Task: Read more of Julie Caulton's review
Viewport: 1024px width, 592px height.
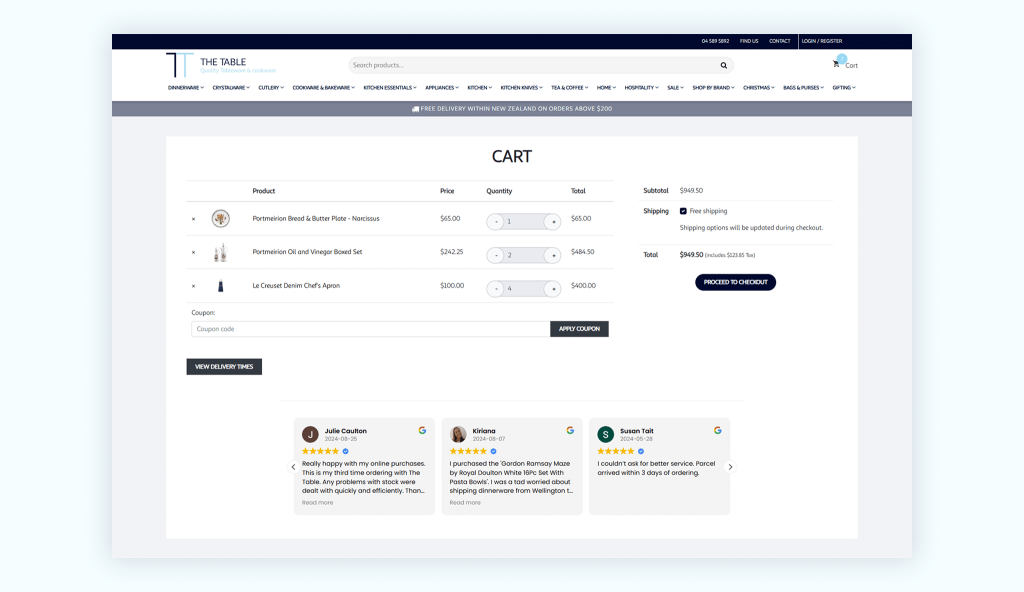Action: coord(317,502)
